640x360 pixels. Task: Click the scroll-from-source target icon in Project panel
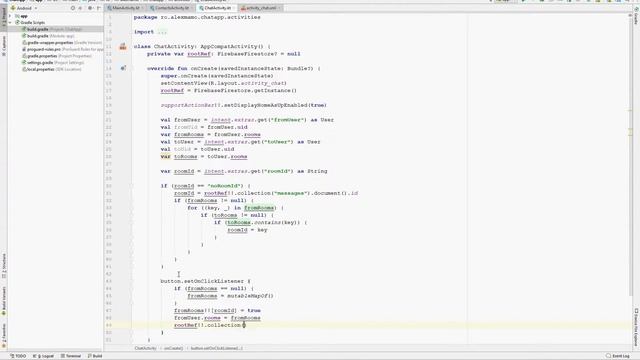73,8
